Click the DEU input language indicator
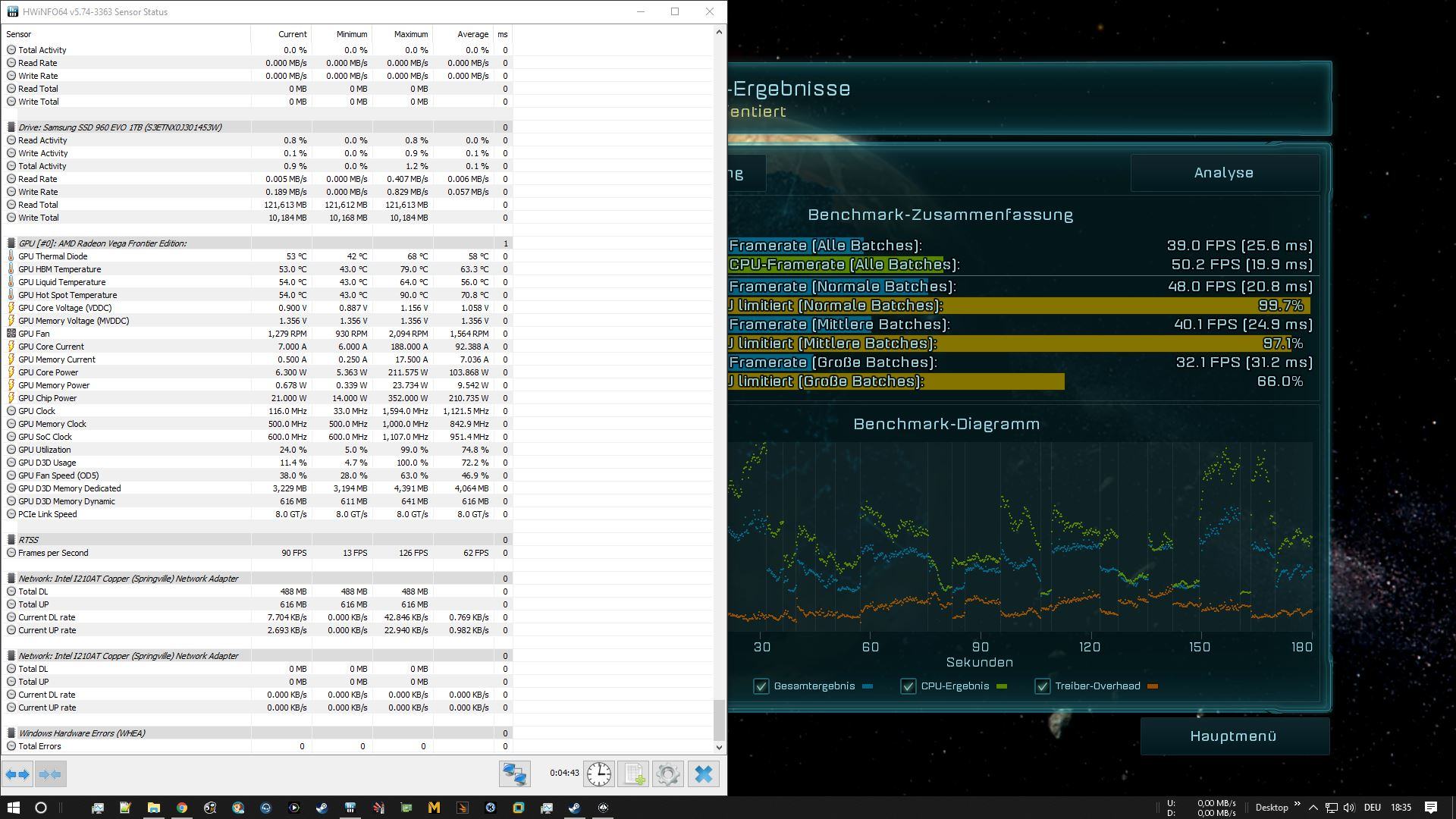This screenshot has height=819, width=1456. (x=1373, y=808)
